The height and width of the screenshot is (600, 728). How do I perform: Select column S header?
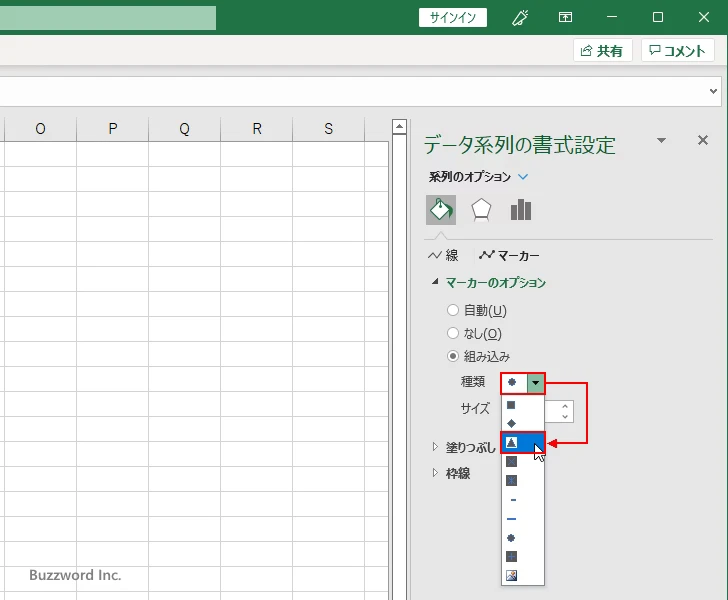tap(328, 129)
